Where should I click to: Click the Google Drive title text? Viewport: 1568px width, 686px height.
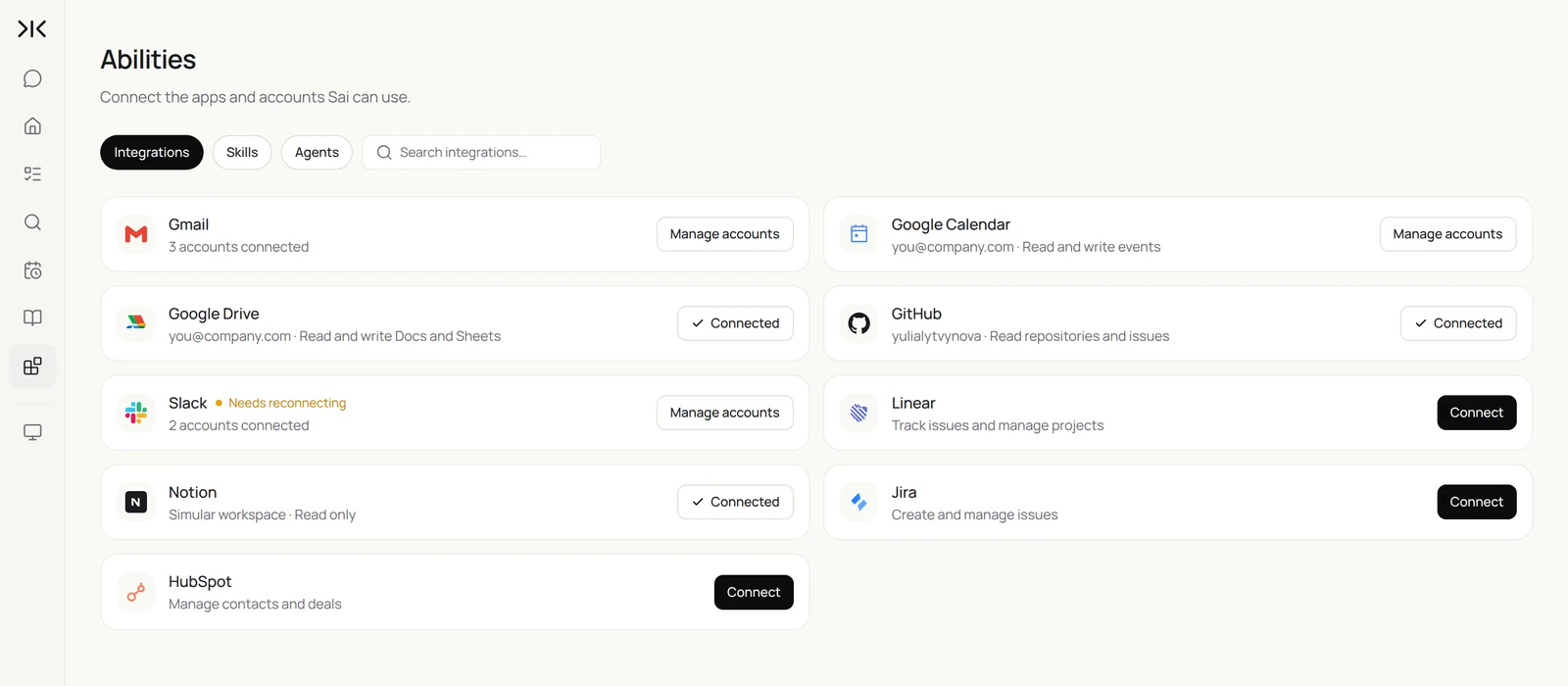214,314
